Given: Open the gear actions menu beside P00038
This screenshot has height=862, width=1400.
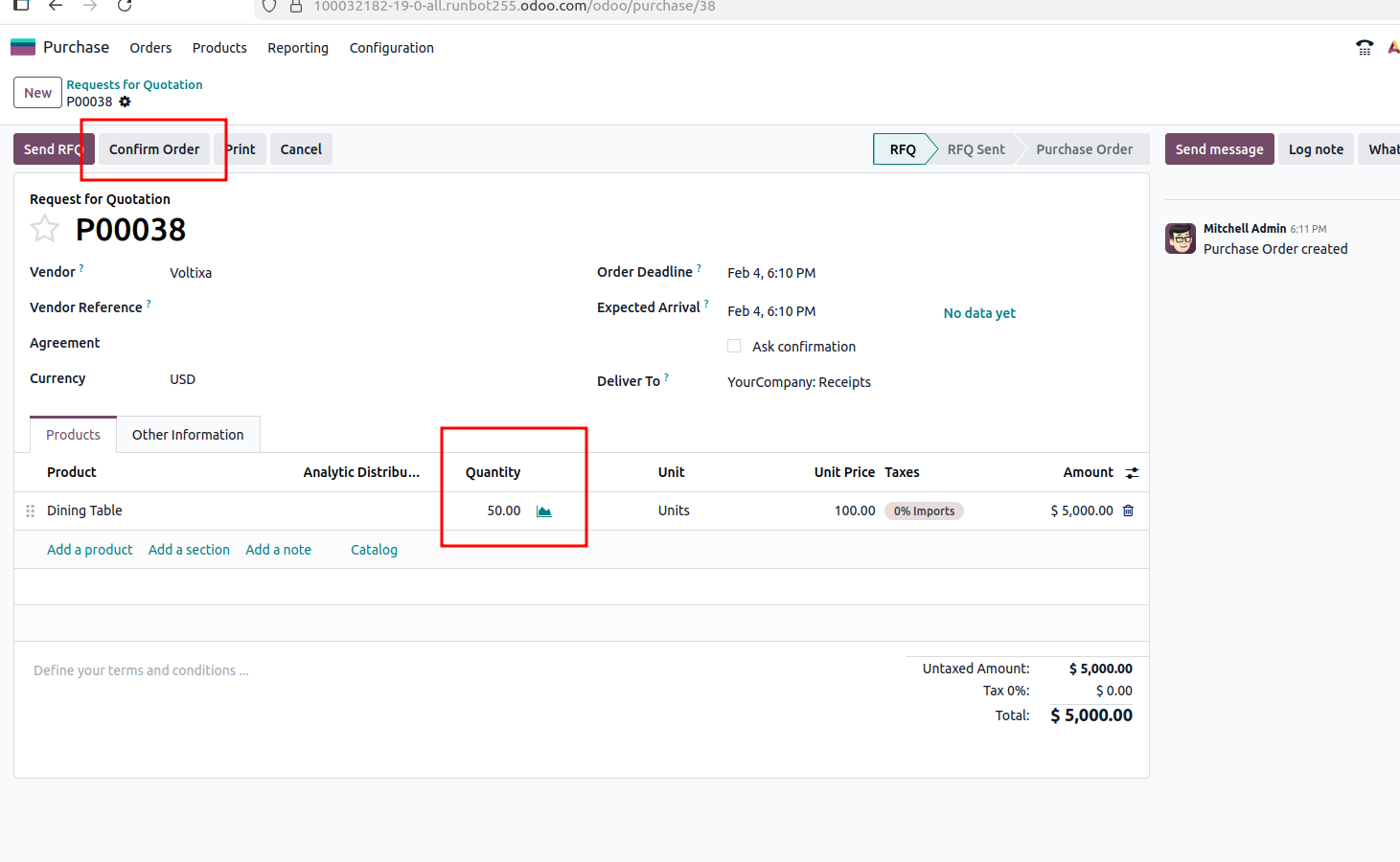Looking at the screenshot, I should coord(125,102).
